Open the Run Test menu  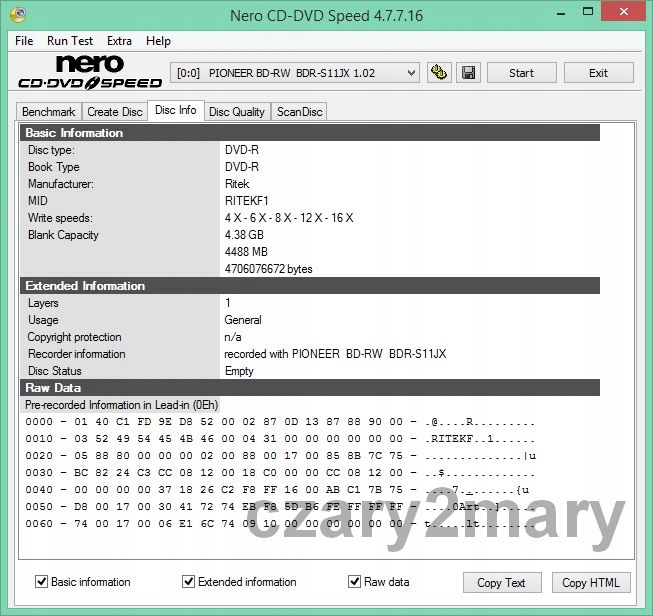pos(70,41)
